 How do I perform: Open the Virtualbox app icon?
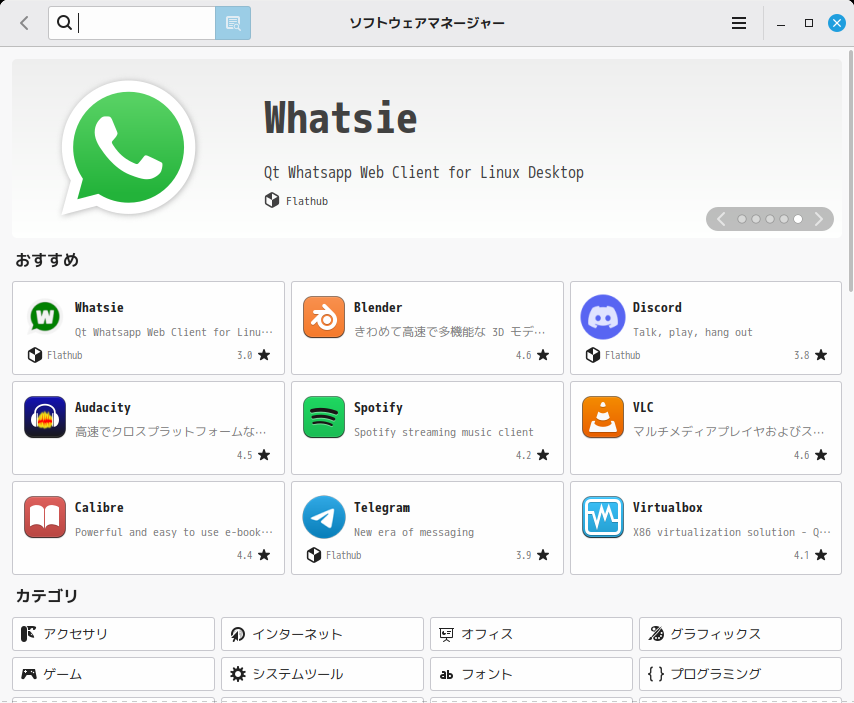point(603,517)
